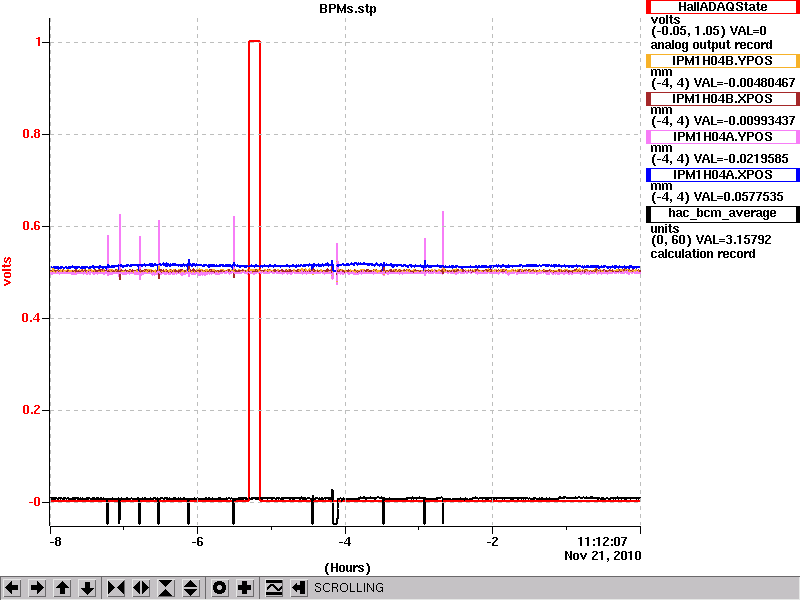Click the horizontal zoom-out diamond icon
Viewport: 800px width, 600px height.
point(141,588)
